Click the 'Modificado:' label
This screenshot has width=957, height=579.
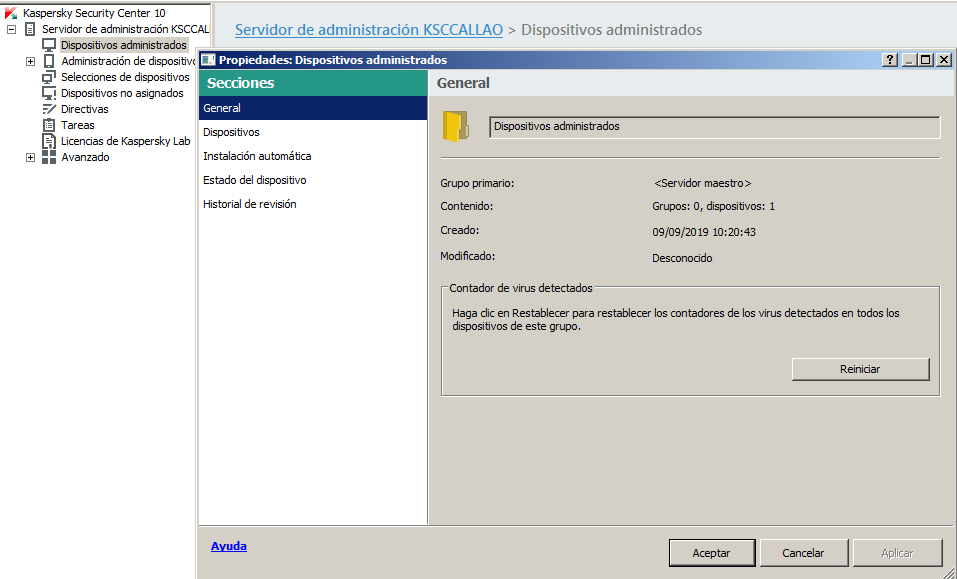click(468, 256)
